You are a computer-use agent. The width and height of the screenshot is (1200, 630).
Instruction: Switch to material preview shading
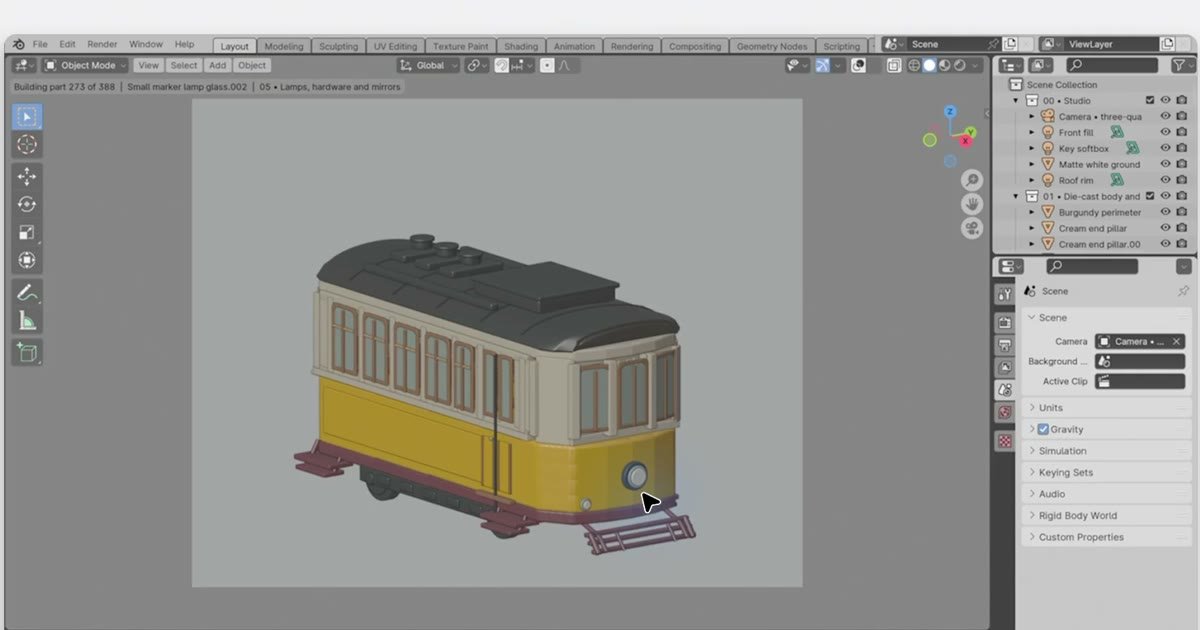pos(944,65)
